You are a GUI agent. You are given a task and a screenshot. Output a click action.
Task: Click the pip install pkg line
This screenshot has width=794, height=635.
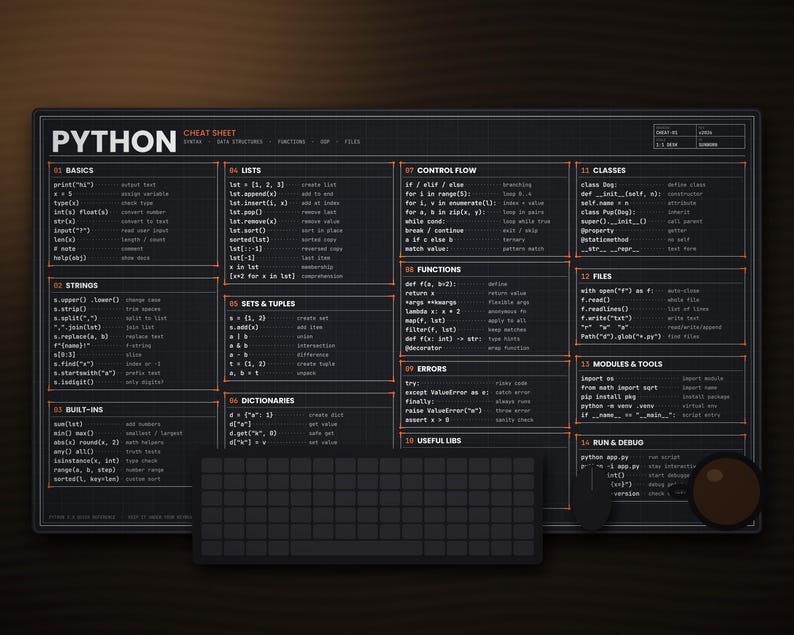tap(608, 396)
